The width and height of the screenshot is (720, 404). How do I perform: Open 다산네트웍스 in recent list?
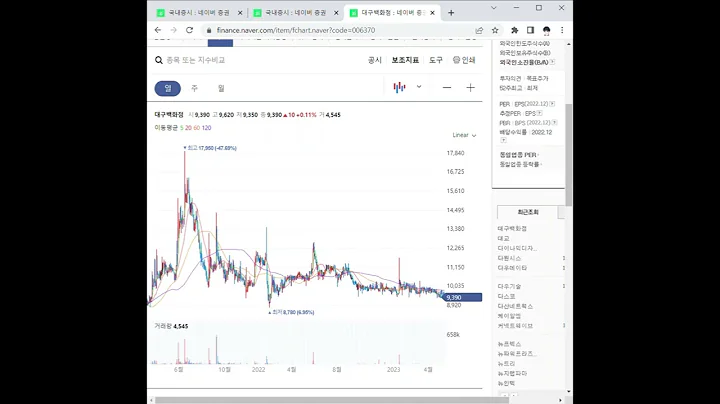coord(515,306)
